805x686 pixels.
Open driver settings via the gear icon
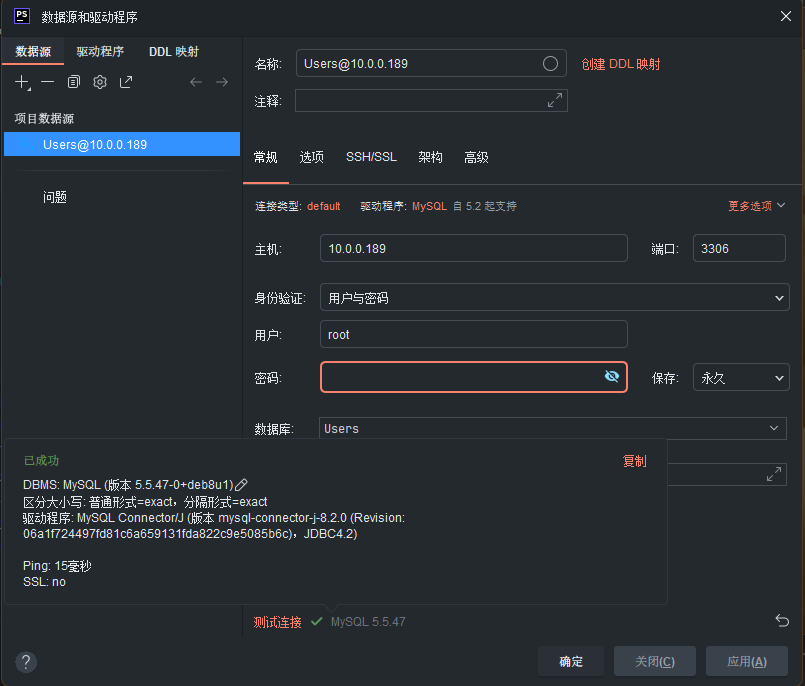[100, 82]
